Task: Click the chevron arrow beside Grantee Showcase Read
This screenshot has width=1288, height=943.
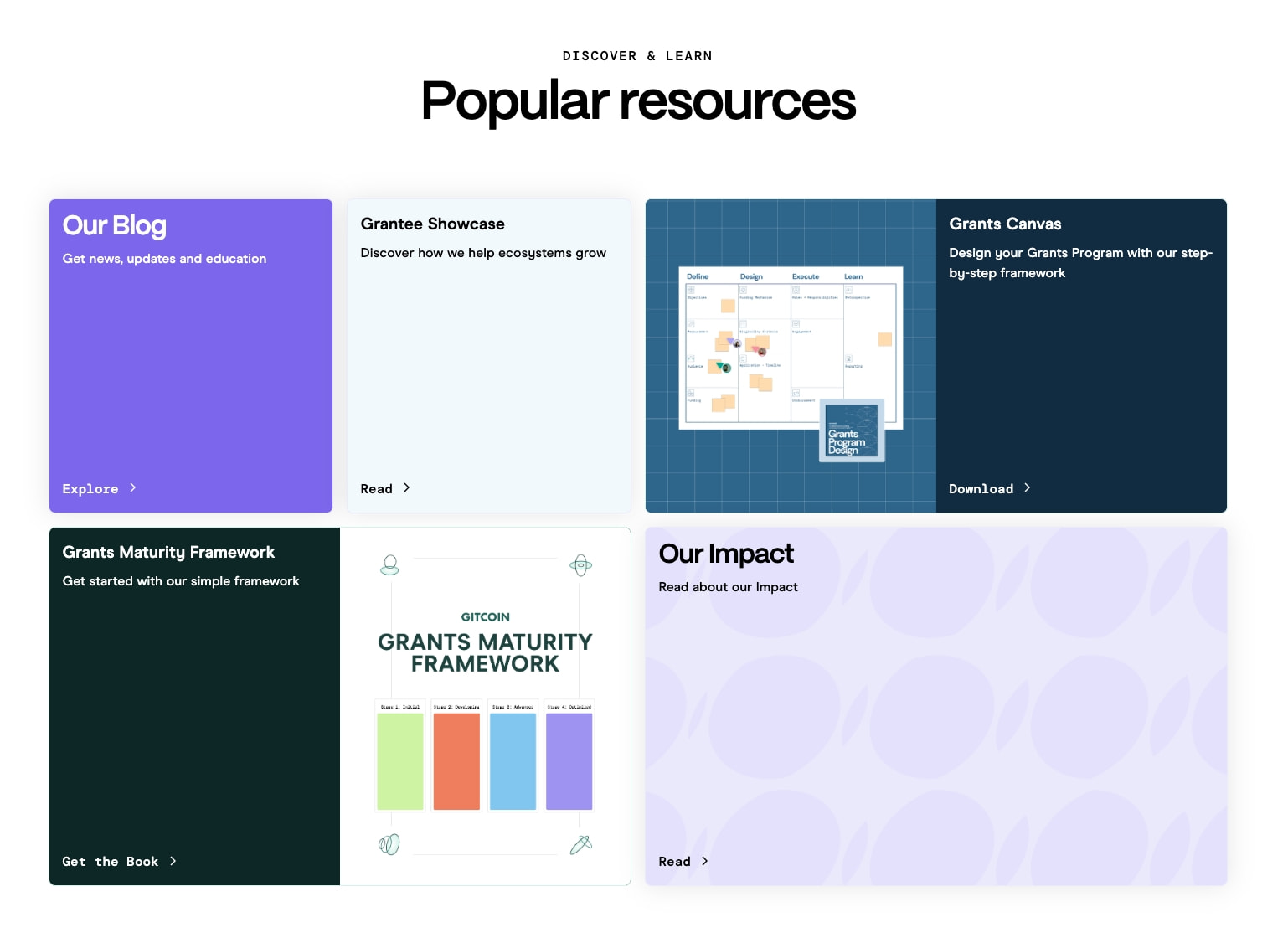Action: pyautogui.click(x=407, y=488)
